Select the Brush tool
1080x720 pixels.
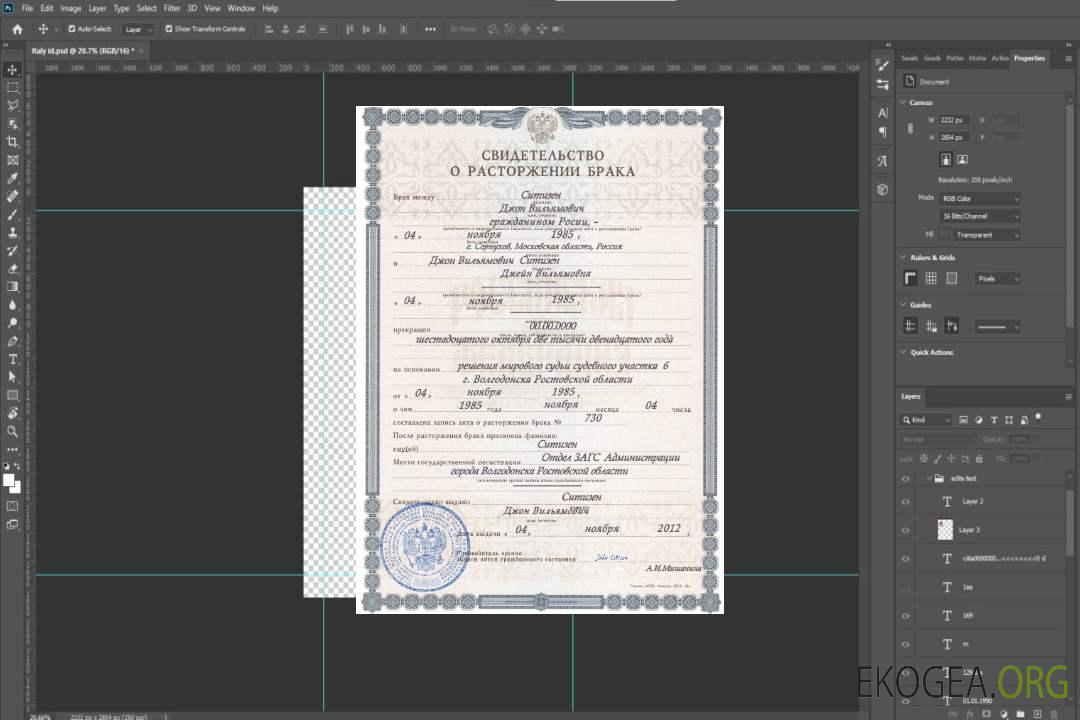[12, 214]
